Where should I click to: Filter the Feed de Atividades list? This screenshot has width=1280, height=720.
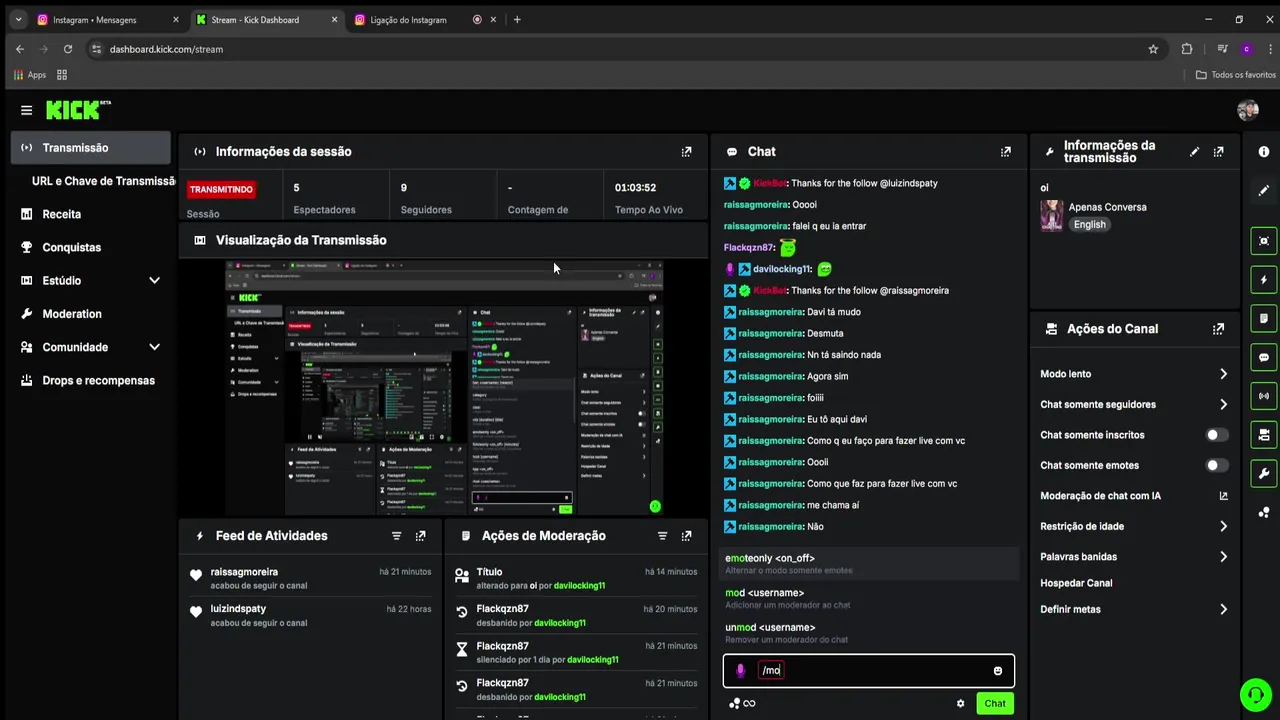[x=396, y=536]
